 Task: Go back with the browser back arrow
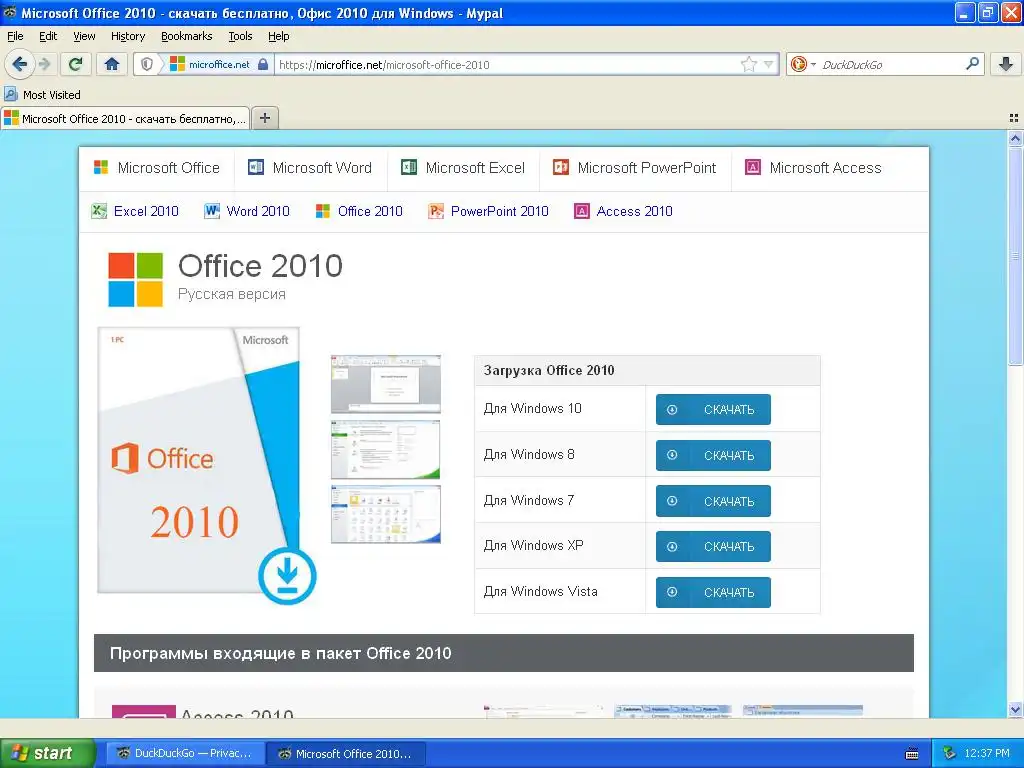(20, 64)
